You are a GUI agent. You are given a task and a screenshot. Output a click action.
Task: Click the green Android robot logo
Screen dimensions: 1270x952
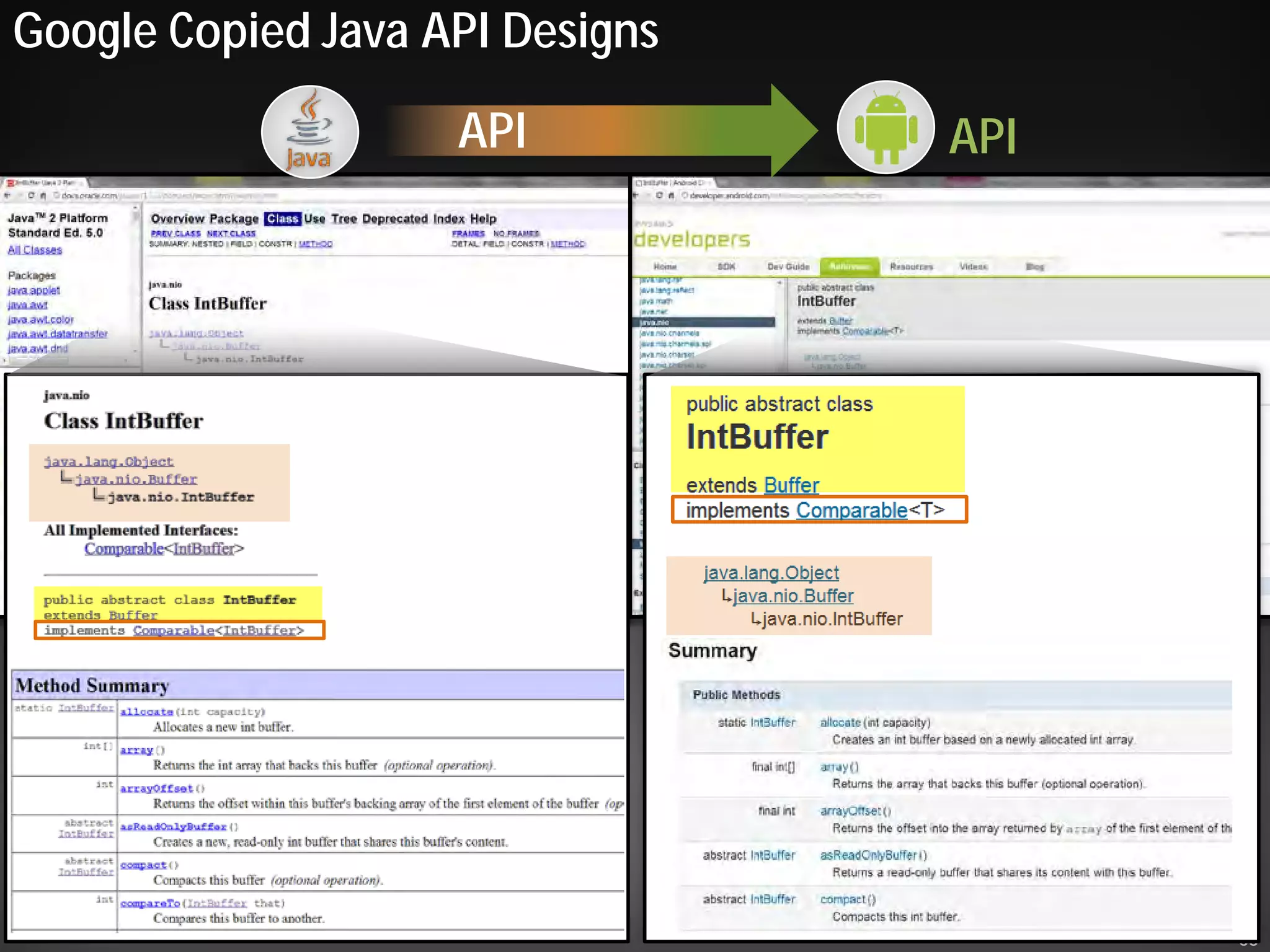886,128
